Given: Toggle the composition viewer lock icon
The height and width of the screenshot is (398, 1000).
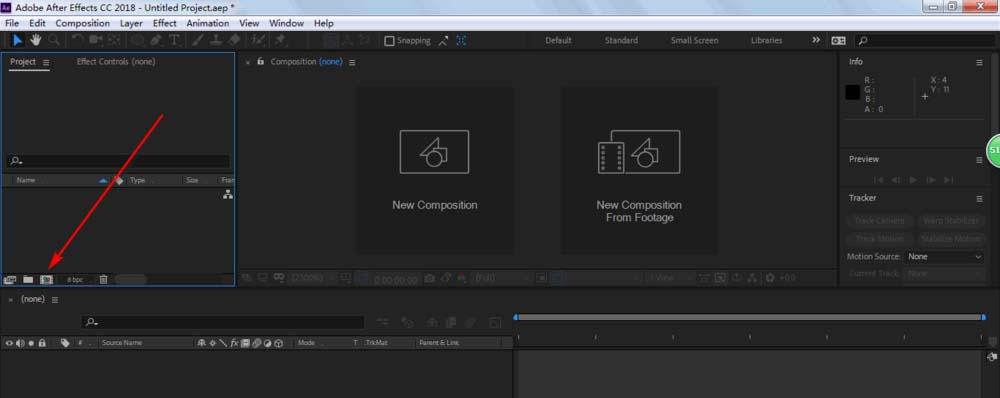Looking at the screenshot, I should (260, 61).
